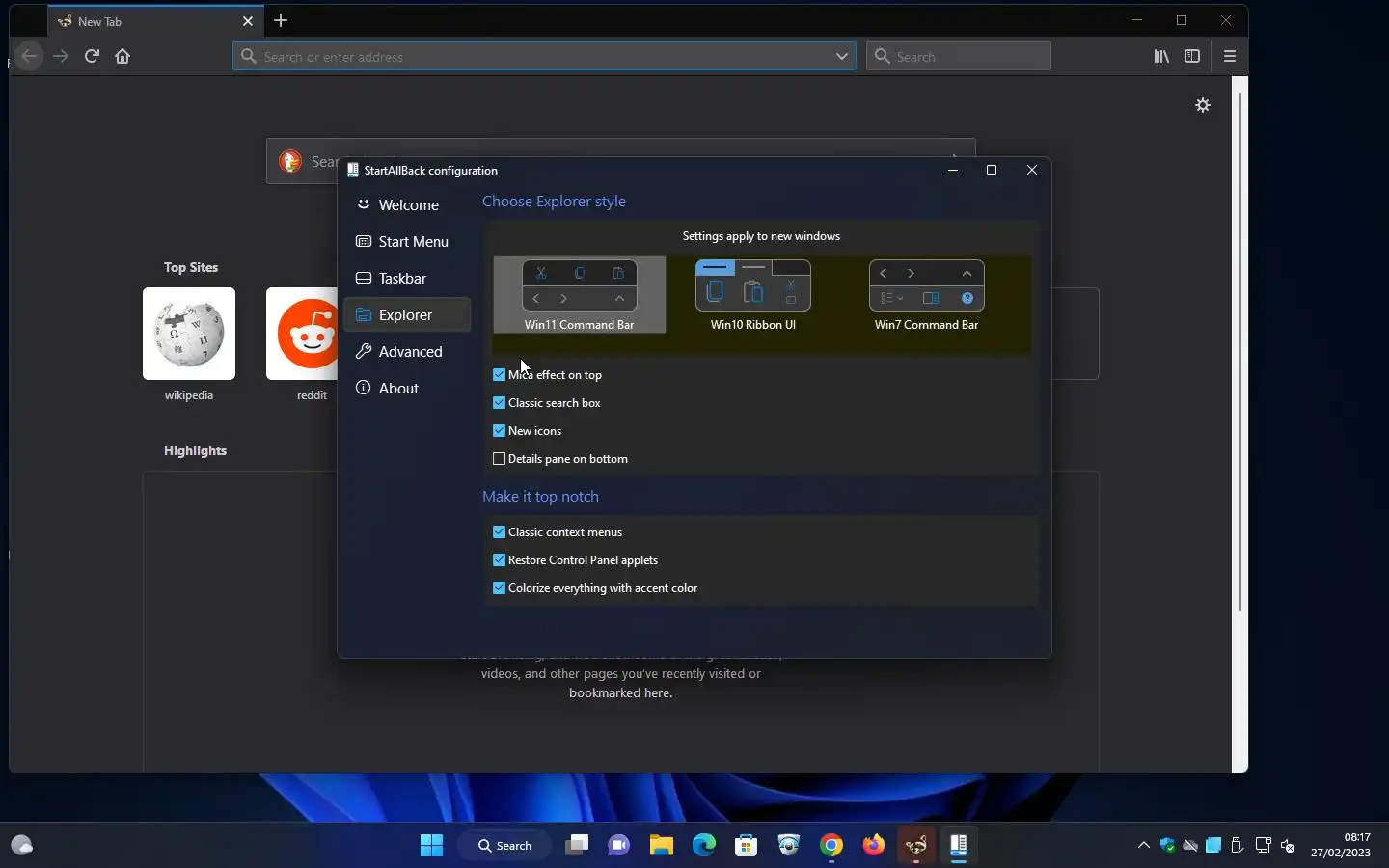Close the New Tab tab
The width and height of the screenshot is (1389, 868).
[248, 21]
